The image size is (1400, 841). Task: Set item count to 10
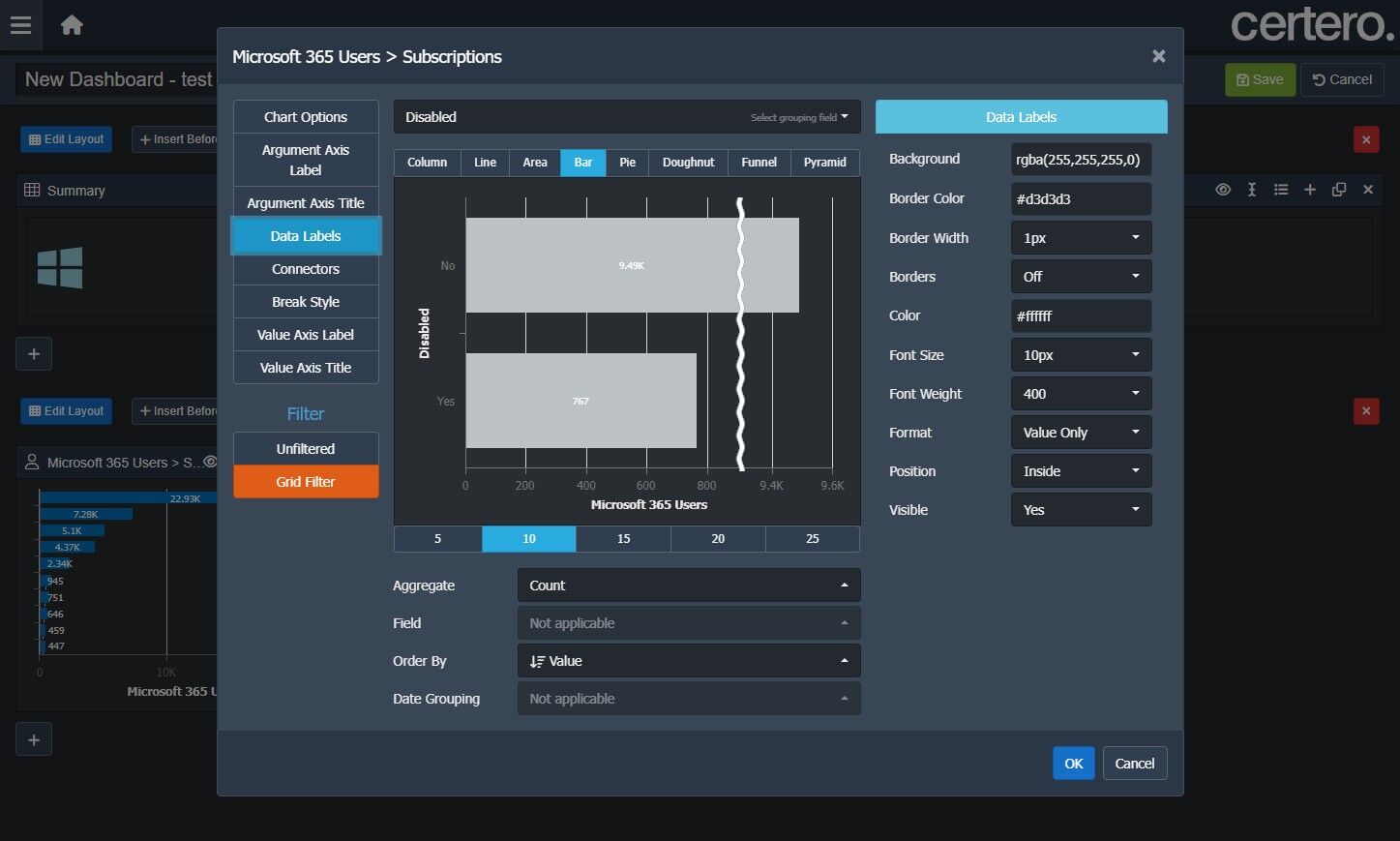(529, 539)
